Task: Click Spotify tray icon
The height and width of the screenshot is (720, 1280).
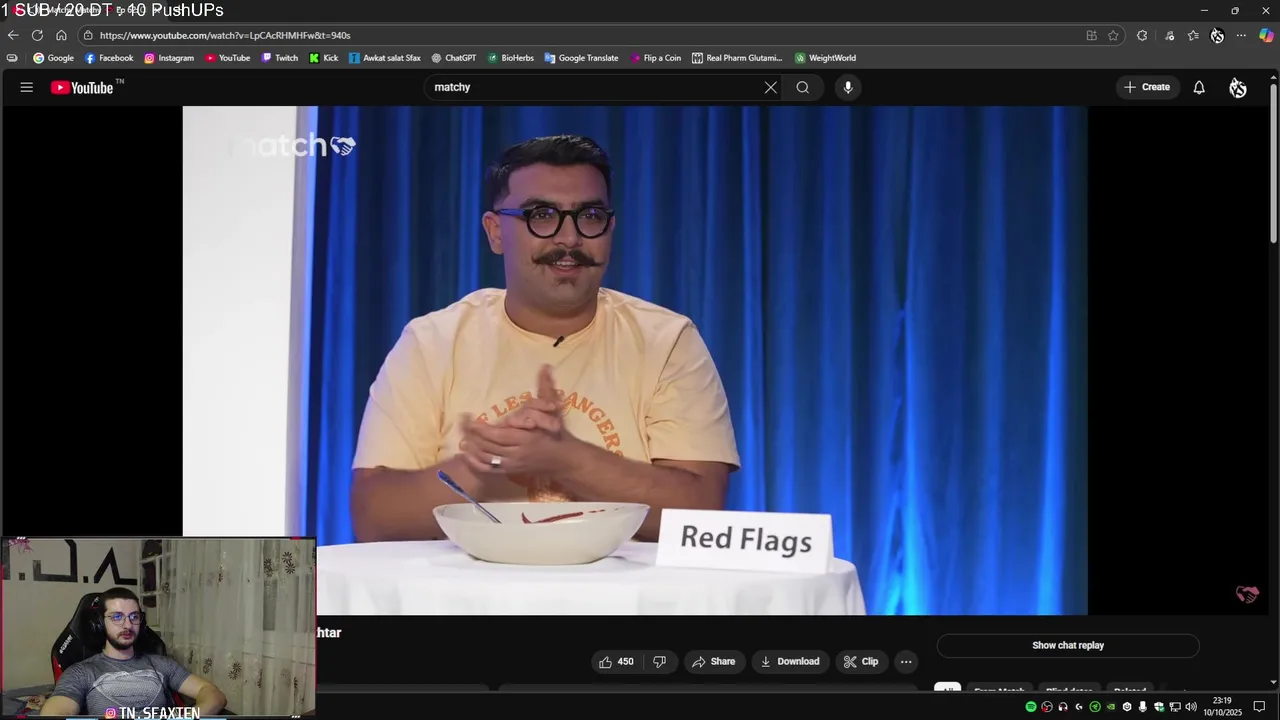Action: pyautogui.click(x=1031, y=707)
